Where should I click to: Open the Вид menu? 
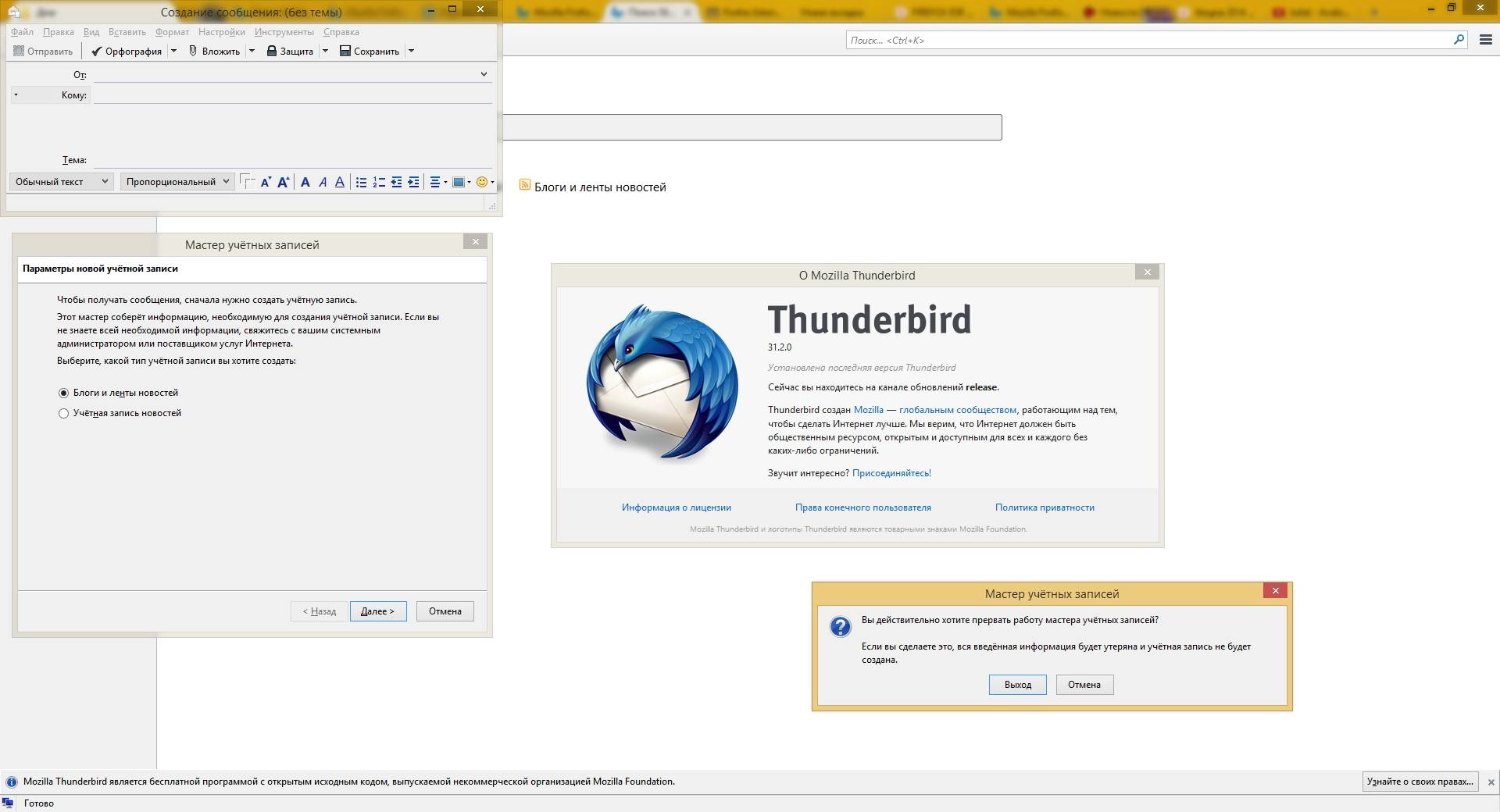point(91,32)
